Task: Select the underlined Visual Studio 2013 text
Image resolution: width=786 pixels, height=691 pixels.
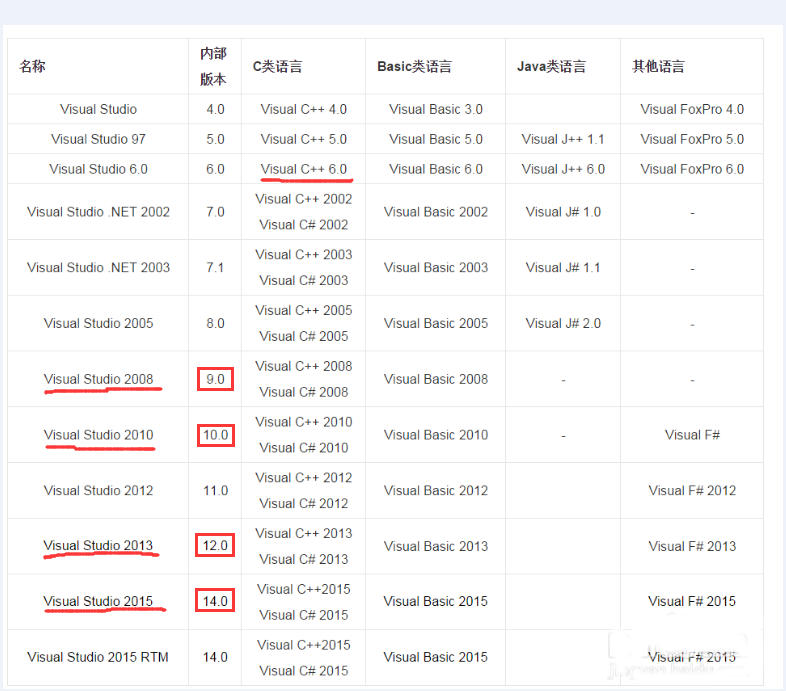Action: pyautogui.click(x=98, y=546)
